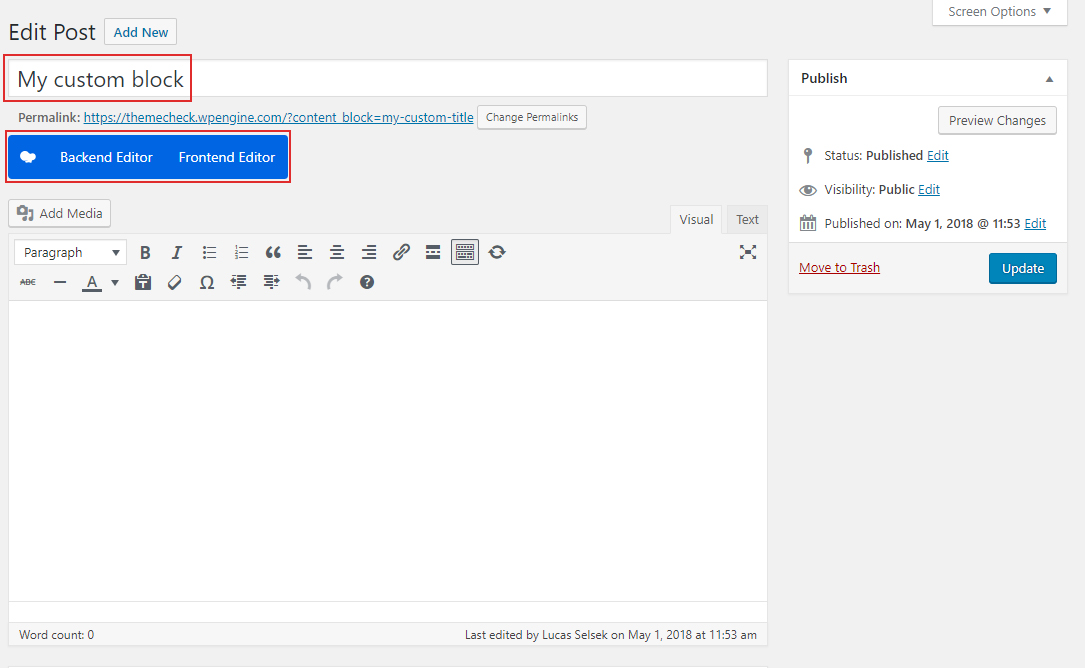Click the post title input field
1085x668 pixels.
(400, 79)
